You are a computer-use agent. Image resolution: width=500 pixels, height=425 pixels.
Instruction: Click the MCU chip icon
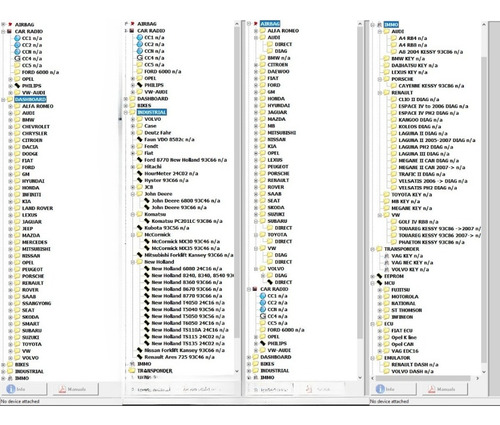point(379,283)
